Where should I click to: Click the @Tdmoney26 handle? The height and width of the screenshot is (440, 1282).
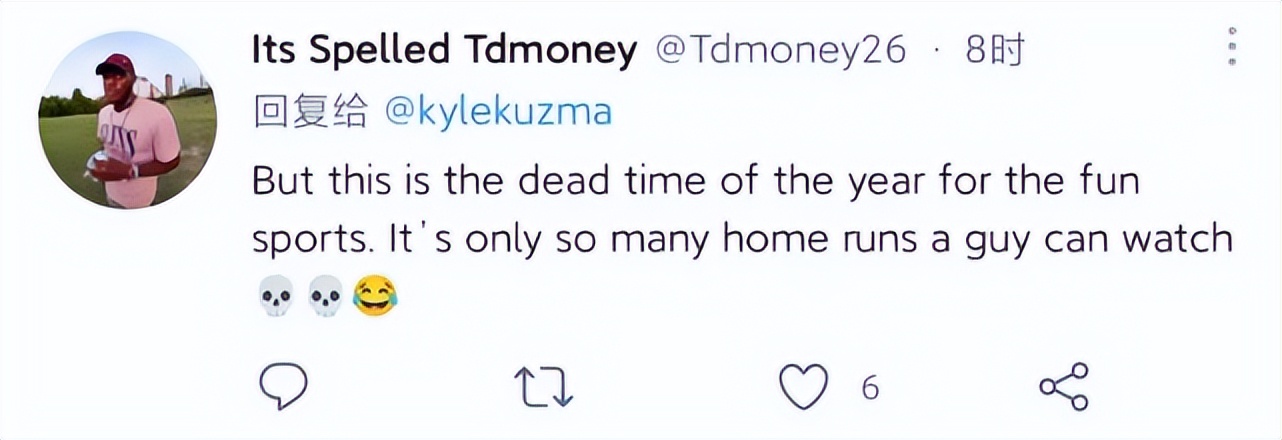click(780, 50)
